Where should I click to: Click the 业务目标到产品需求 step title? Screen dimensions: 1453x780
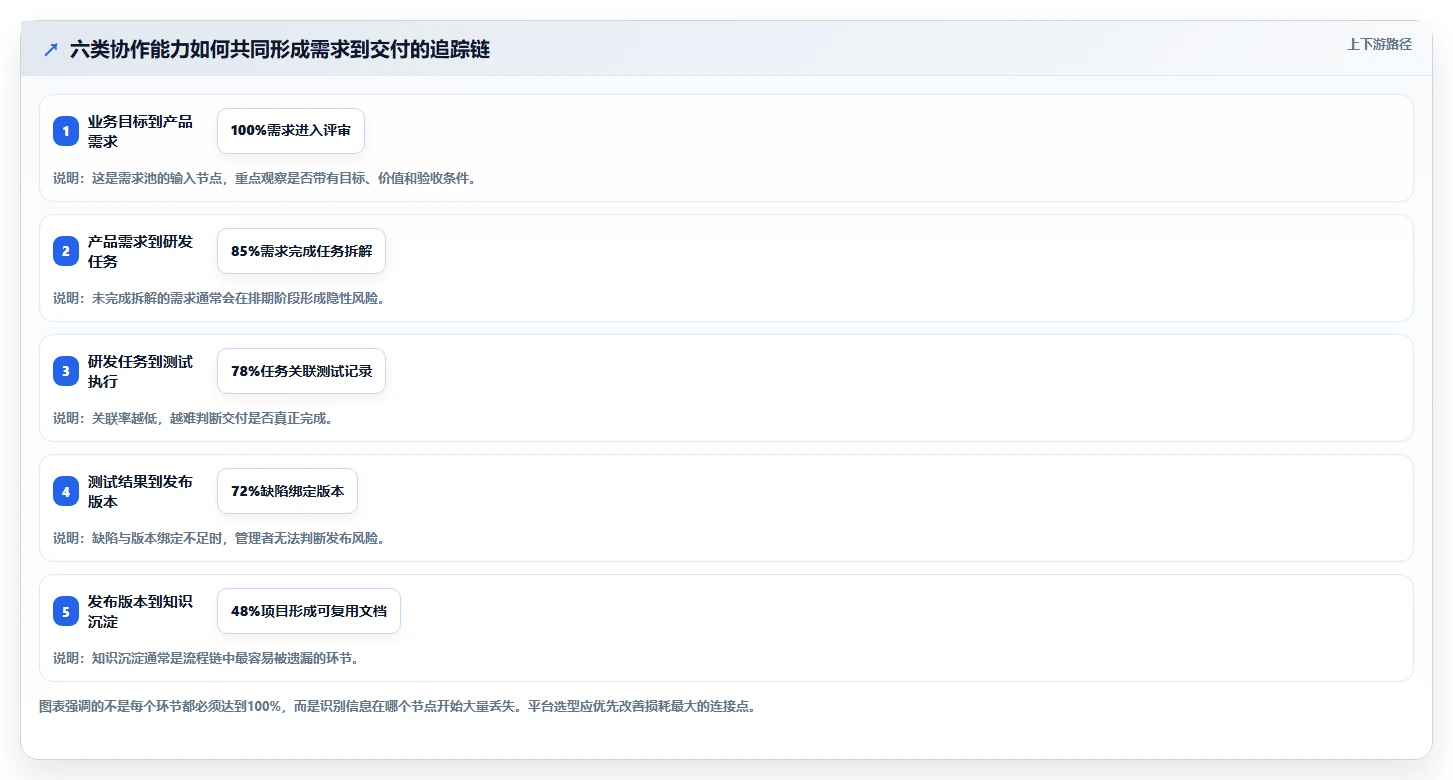click(140, 131)
